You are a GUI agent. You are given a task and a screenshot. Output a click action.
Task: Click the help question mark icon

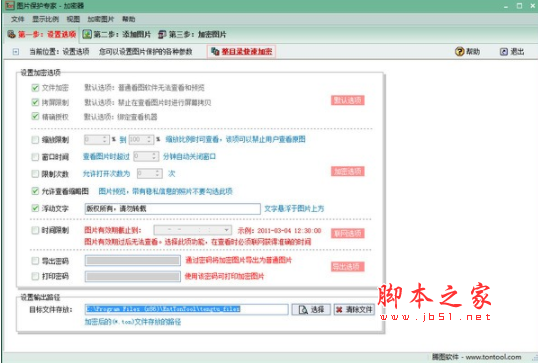pyautogui.click(x=459, y=51)
